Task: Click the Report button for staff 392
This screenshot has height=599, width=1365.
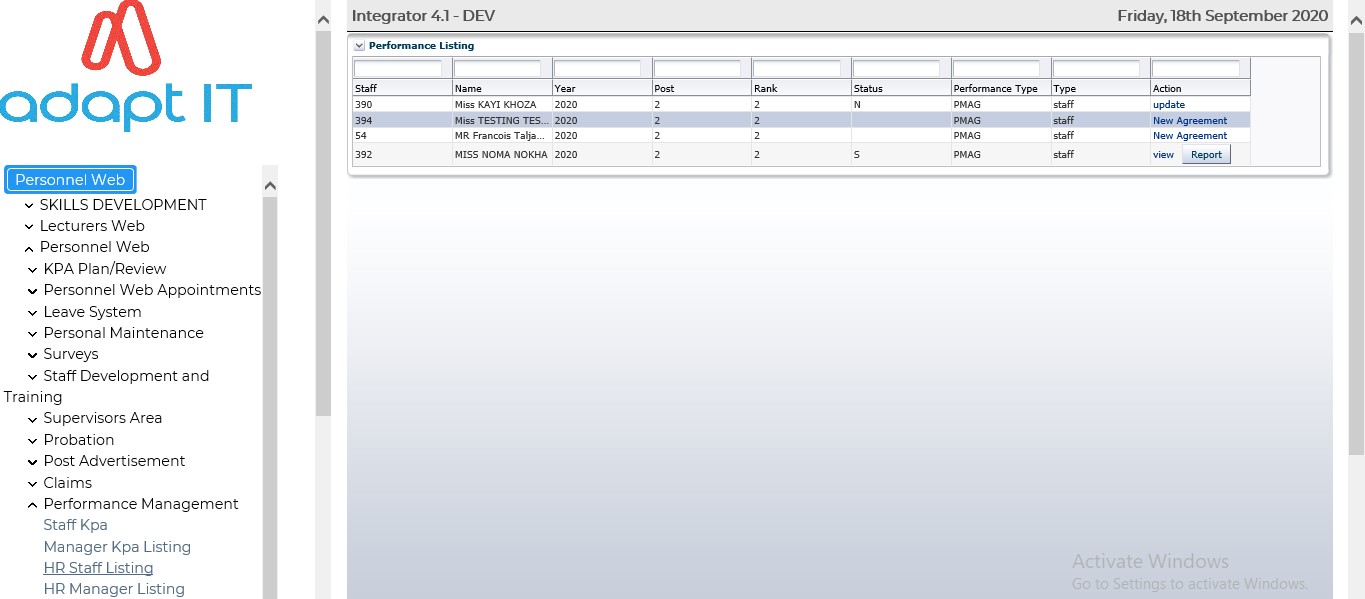Action: pos(1206,155)
